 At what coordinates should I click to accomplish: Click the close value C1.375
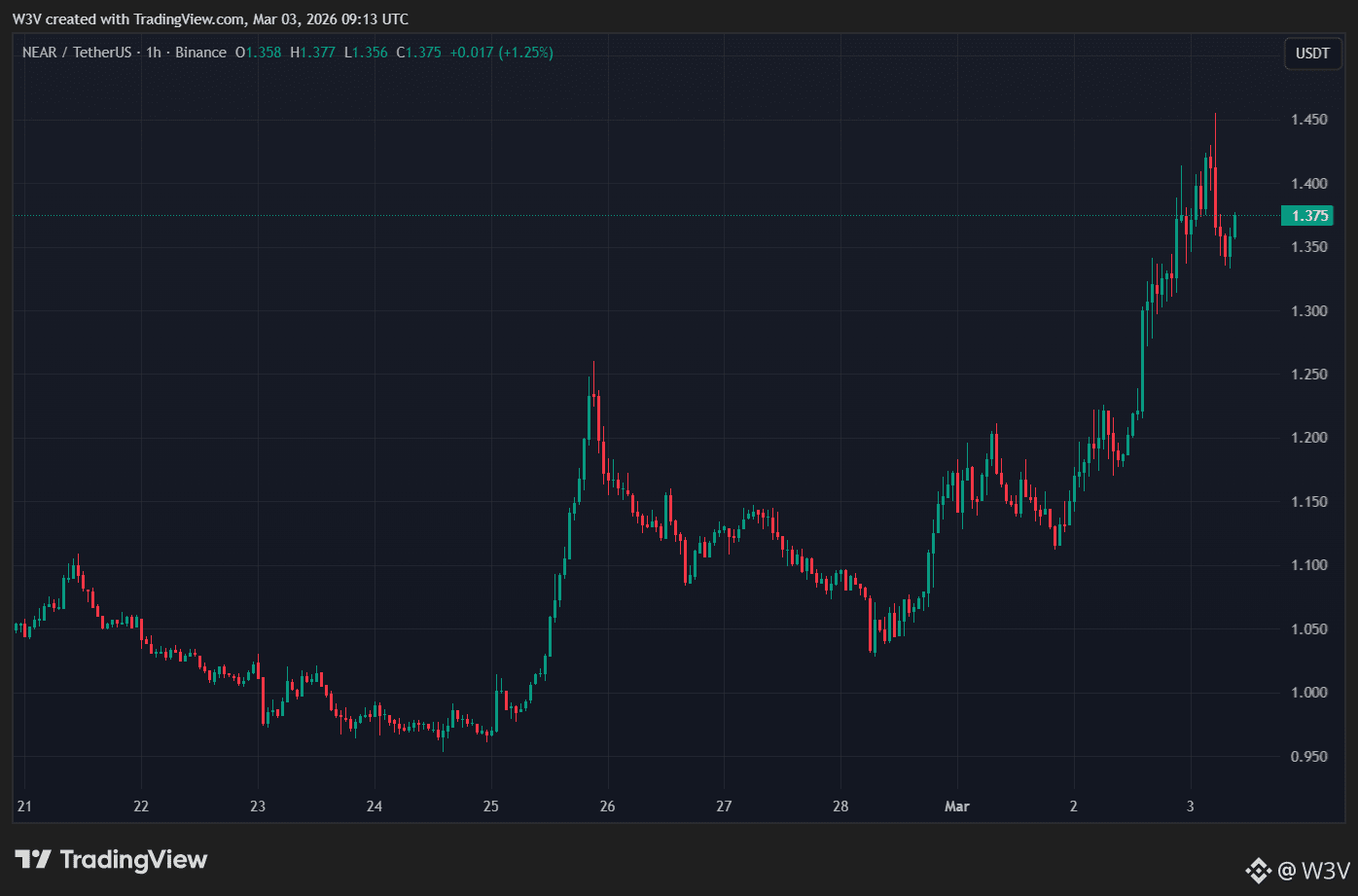[418, 53]
